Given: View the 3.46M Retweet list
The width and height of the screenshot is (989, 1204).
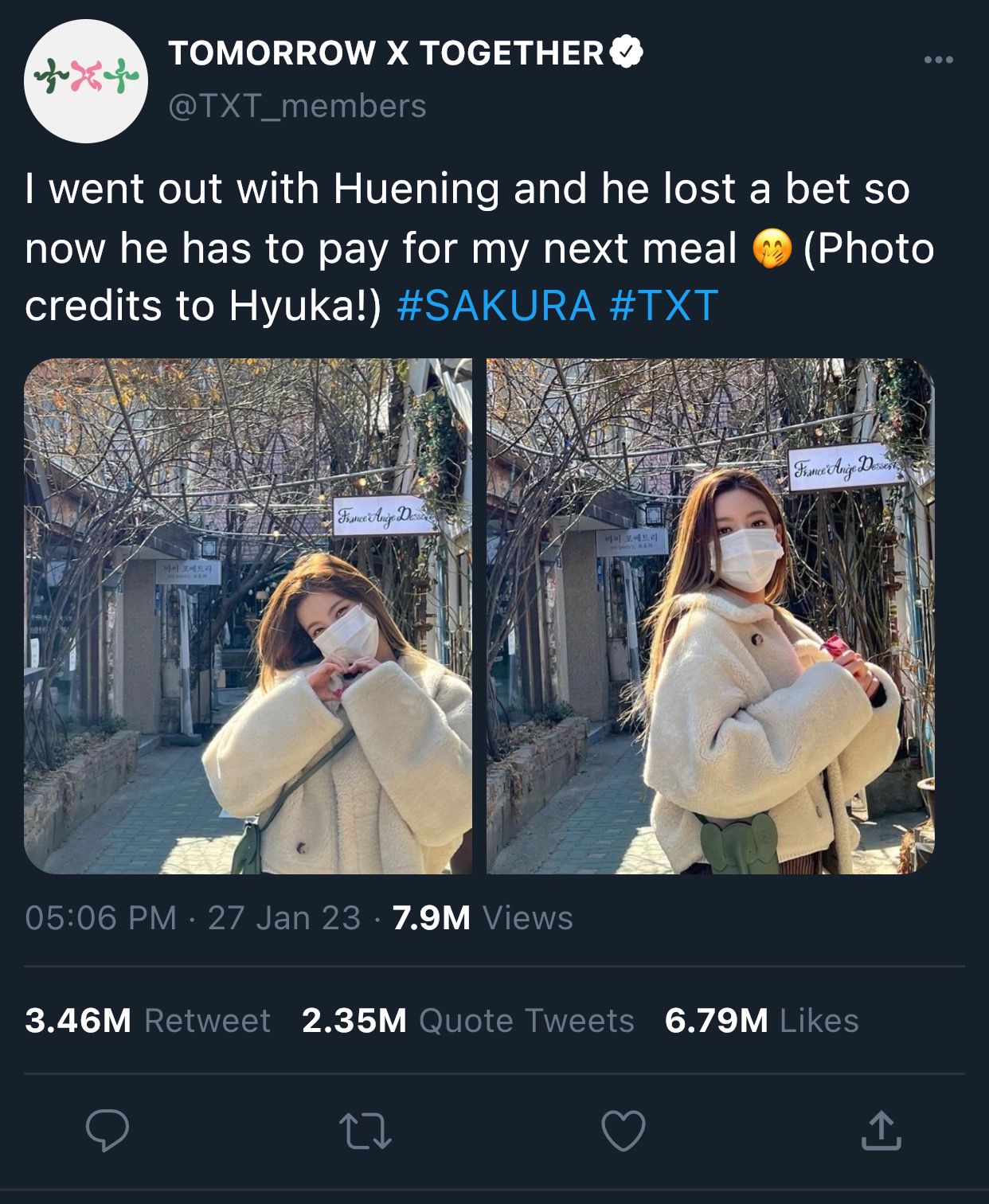Looking at the screenshot, I should (x=148, y=1021).
